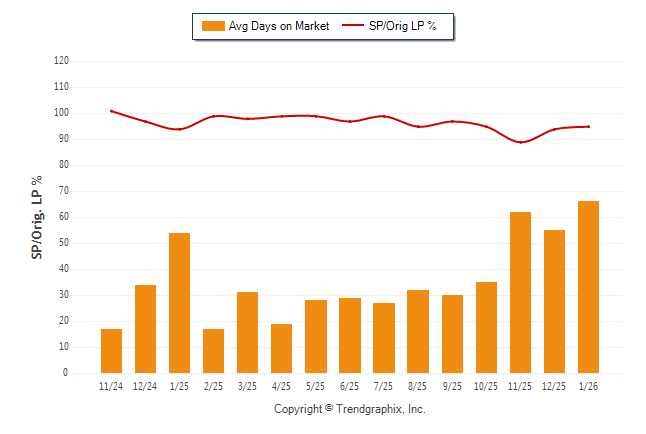The image size is (646, 434).
Task: Select the 10/25 bar
Action: click(487, 327)
